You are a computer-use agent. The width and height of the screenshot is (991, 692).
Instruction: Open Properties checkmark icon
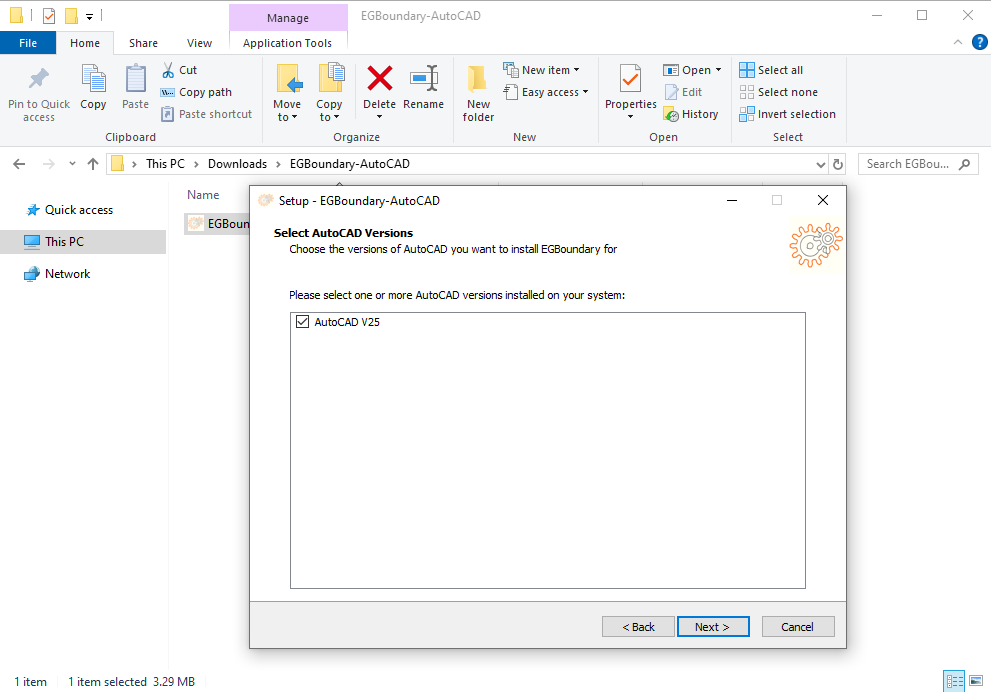[630, 79]
